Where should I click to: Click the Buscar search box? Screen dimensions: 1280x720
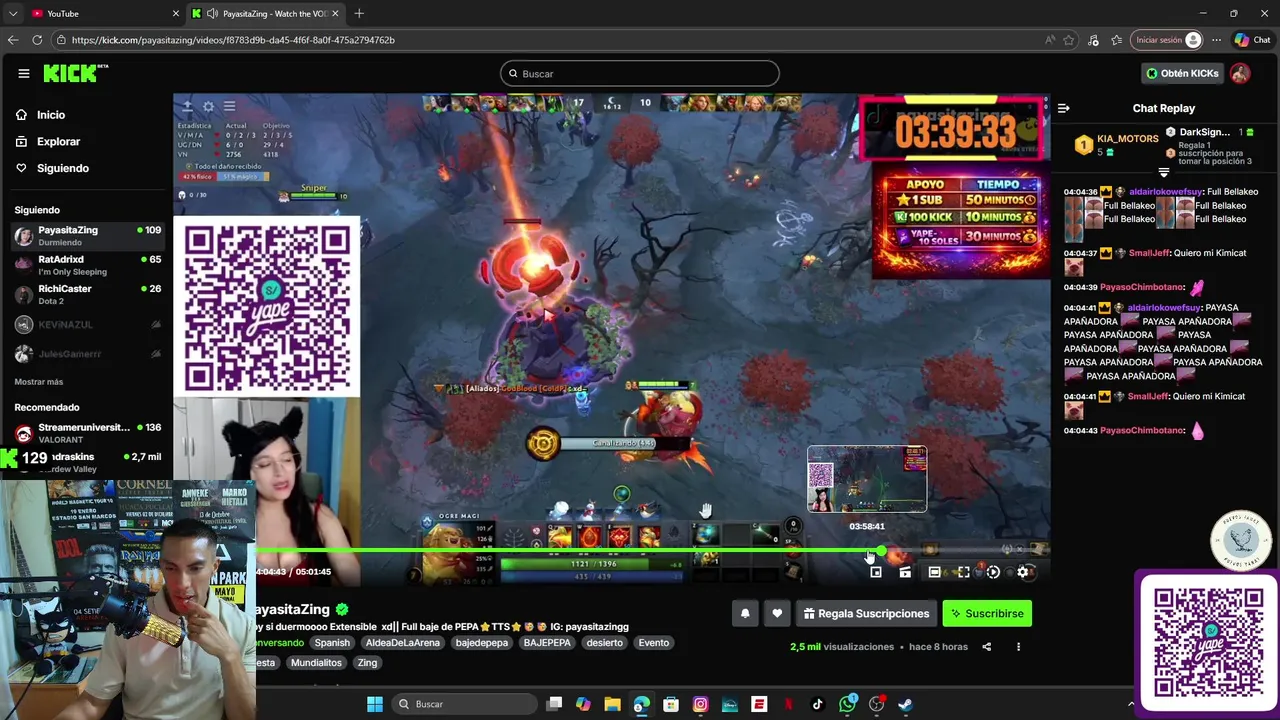pos(639,73)
